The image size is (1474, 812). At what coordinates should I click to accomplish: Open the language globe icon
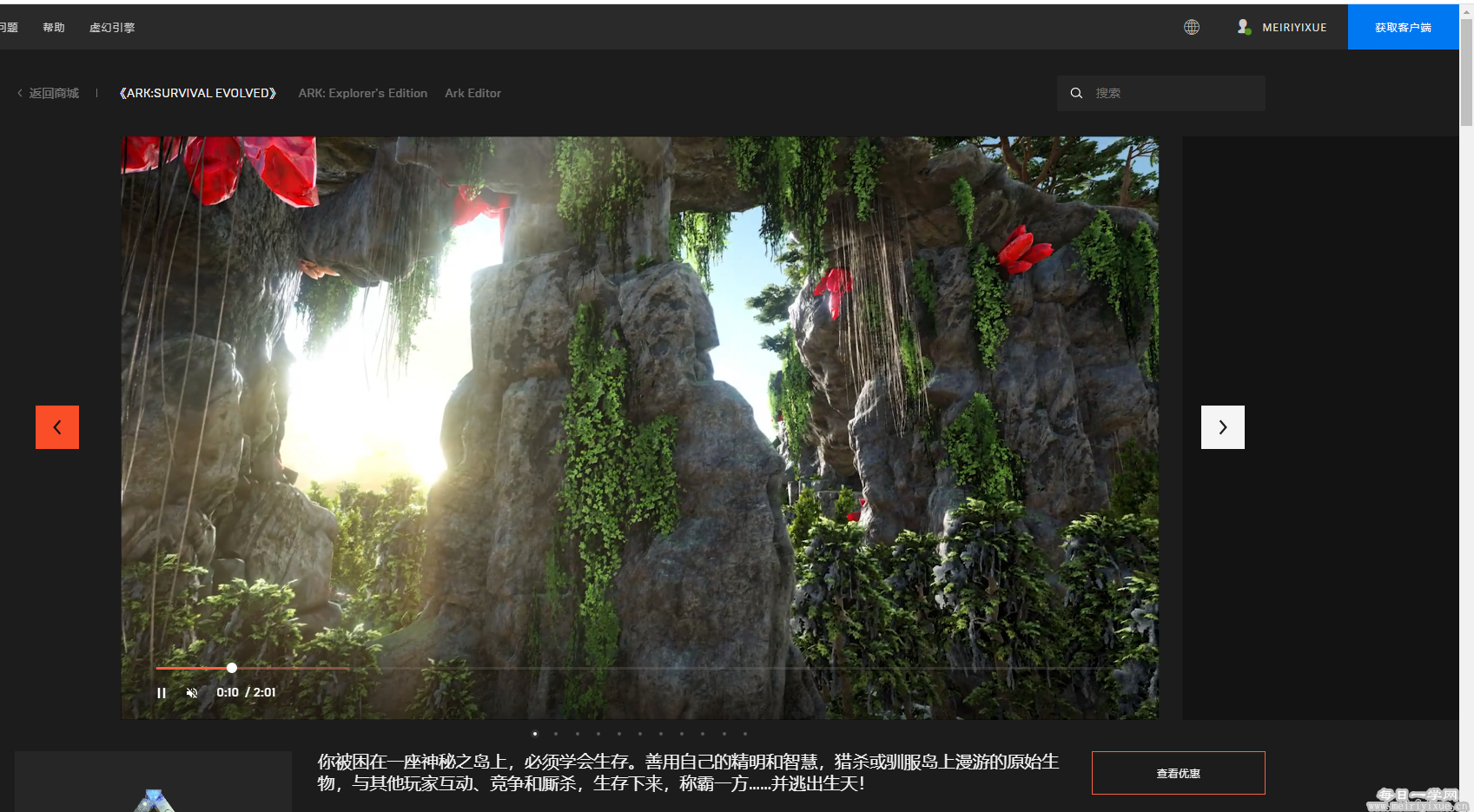pyautogui.click(x=1192, y=27)
